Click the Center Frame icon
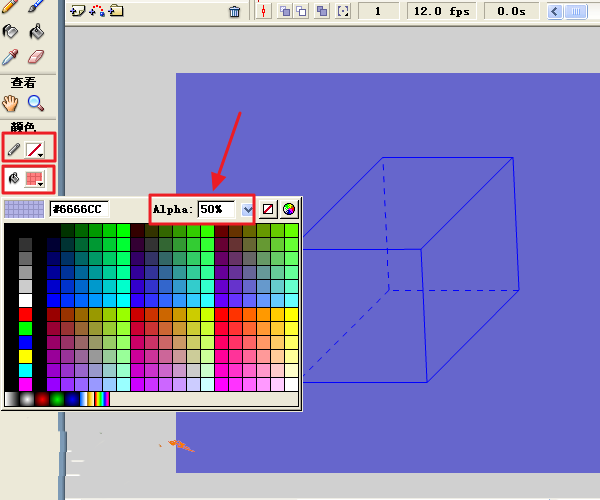The height and width of the screenshot is (500, 600). coord(263,11)
